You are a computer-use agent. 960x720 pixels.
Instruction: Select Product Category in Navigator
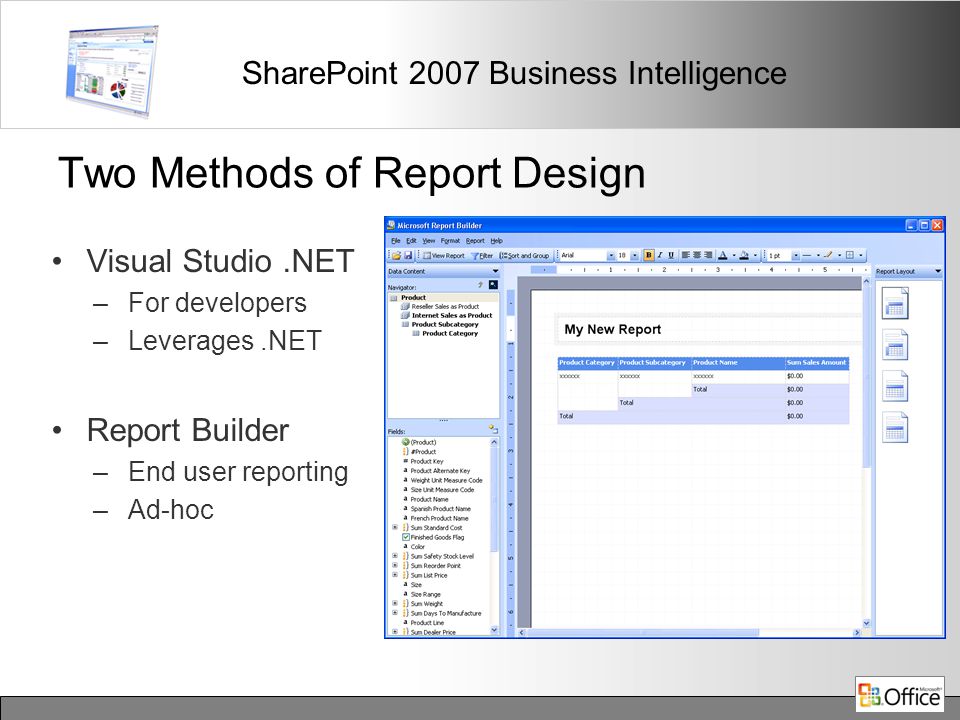tap(450, 333)
